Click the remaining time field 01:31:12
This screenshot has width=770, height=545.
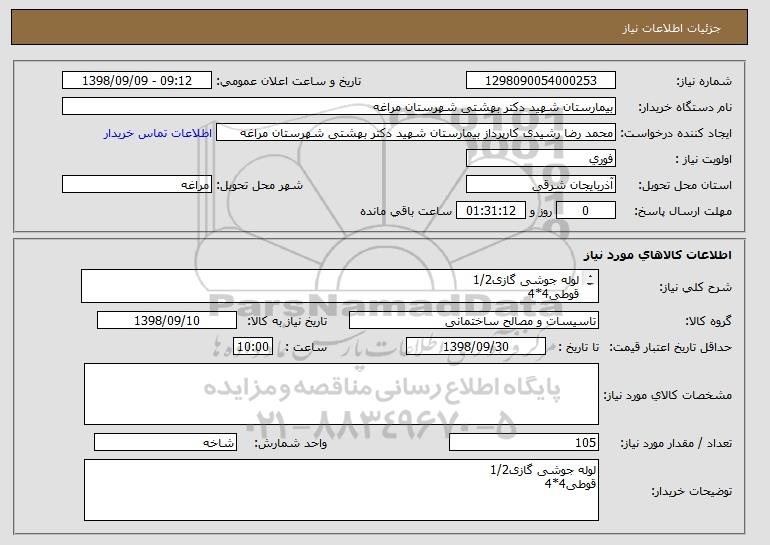pyautogui.click(x=491, y=211)
